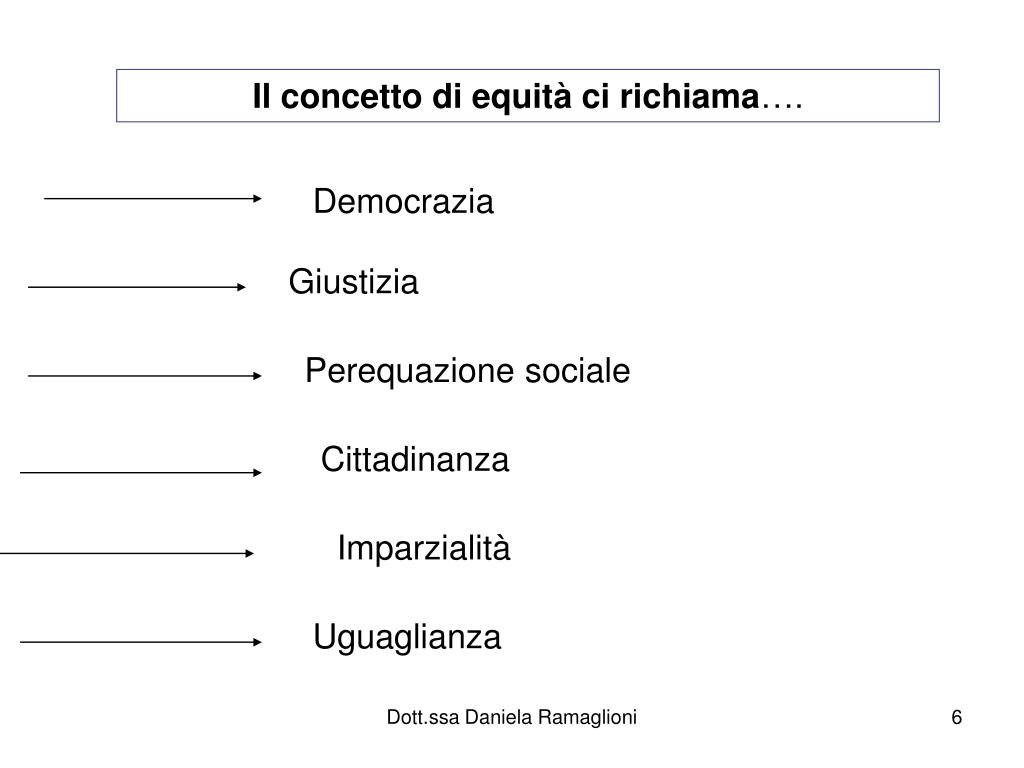
Task: Click the word richiama in the title
Action: click(689, 97)
